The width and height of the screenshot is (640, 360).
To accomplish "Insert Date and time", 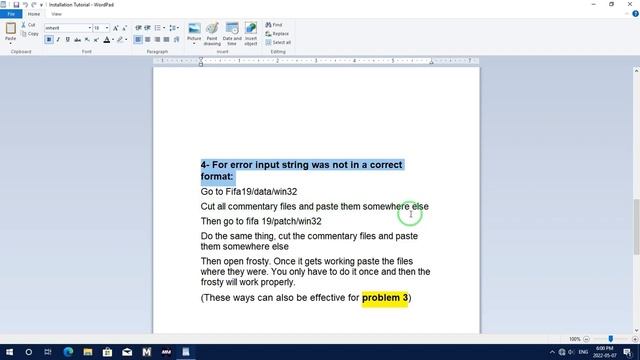I will [232, 34].
